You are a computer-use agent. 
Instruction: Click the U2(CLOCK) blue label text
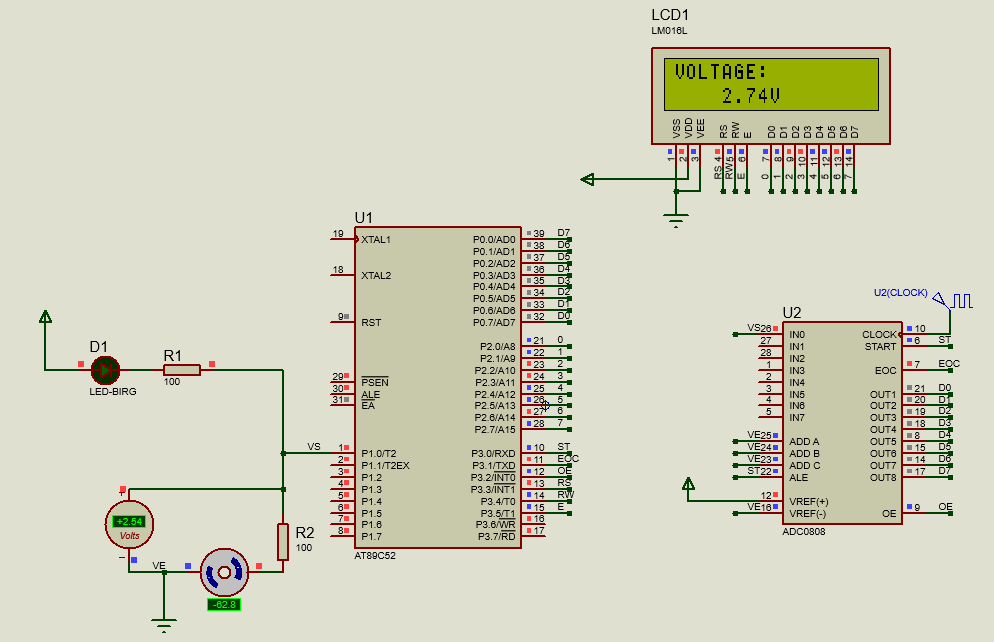pos(900,293)
